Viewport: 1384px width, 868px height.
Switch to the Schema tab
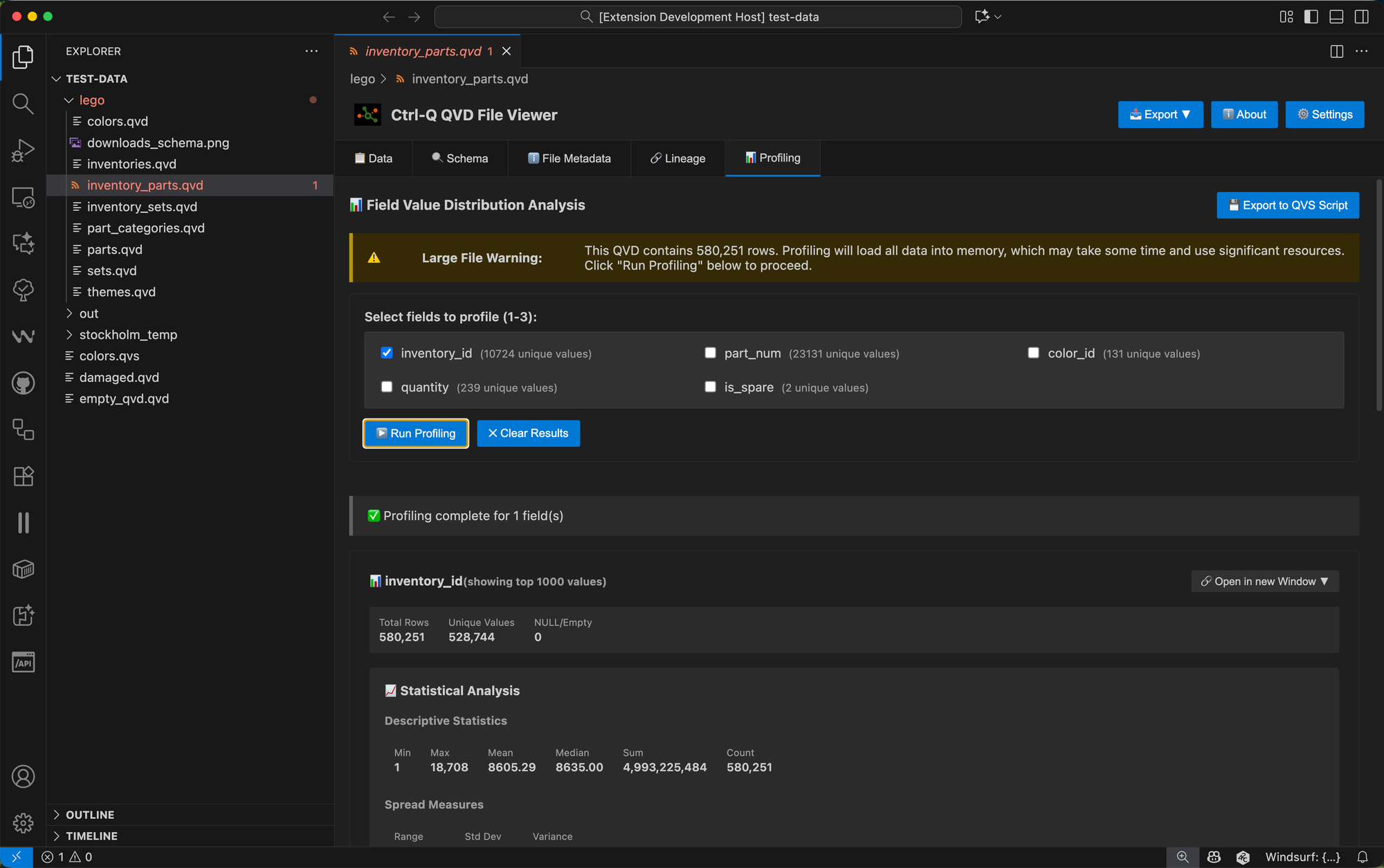459,158
